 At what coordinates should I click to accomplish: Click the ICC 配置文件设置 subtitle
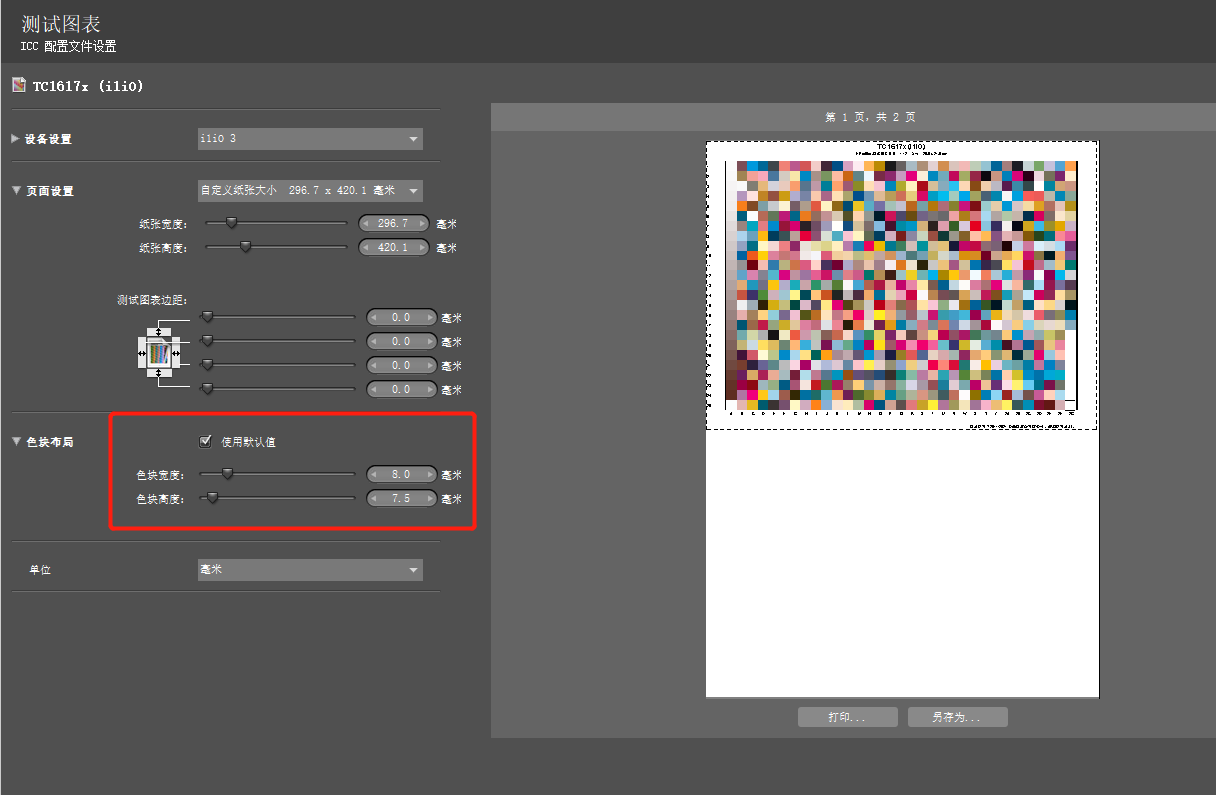(68, 47)
